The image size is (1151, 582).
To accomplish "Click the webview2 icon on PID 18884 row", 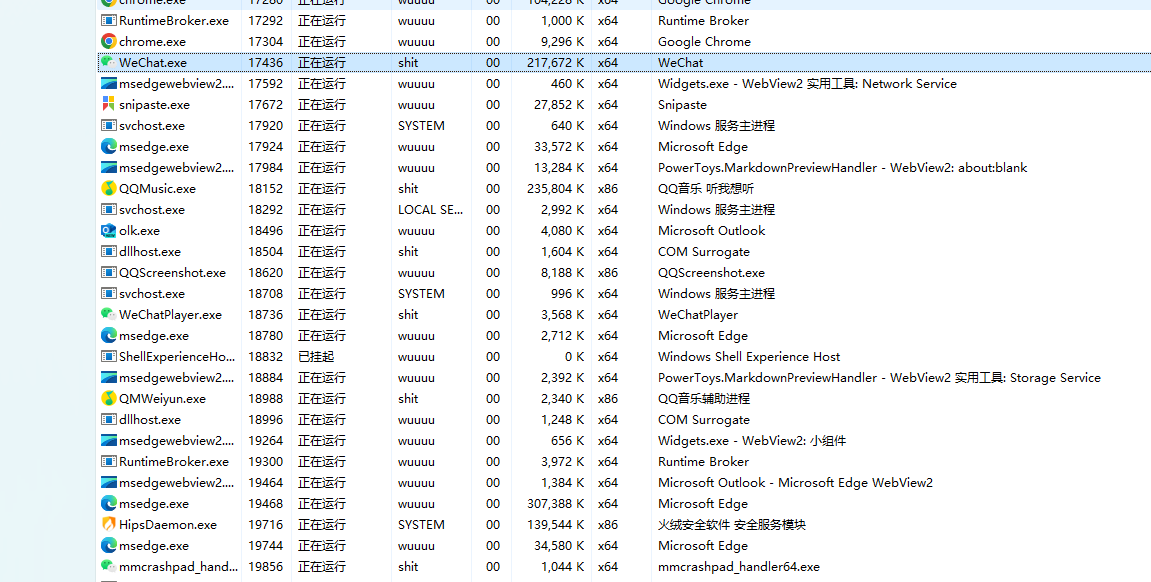I will (109, 377).
